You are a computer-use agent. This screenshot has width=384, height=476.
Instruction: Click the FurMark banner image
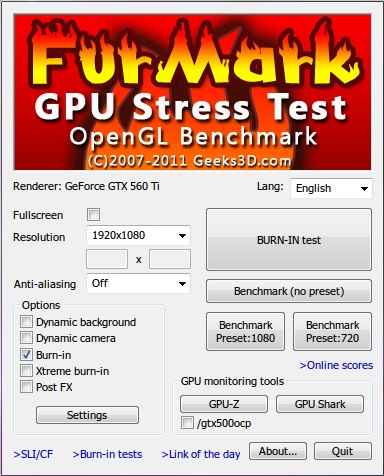click(x=192, y=92)
